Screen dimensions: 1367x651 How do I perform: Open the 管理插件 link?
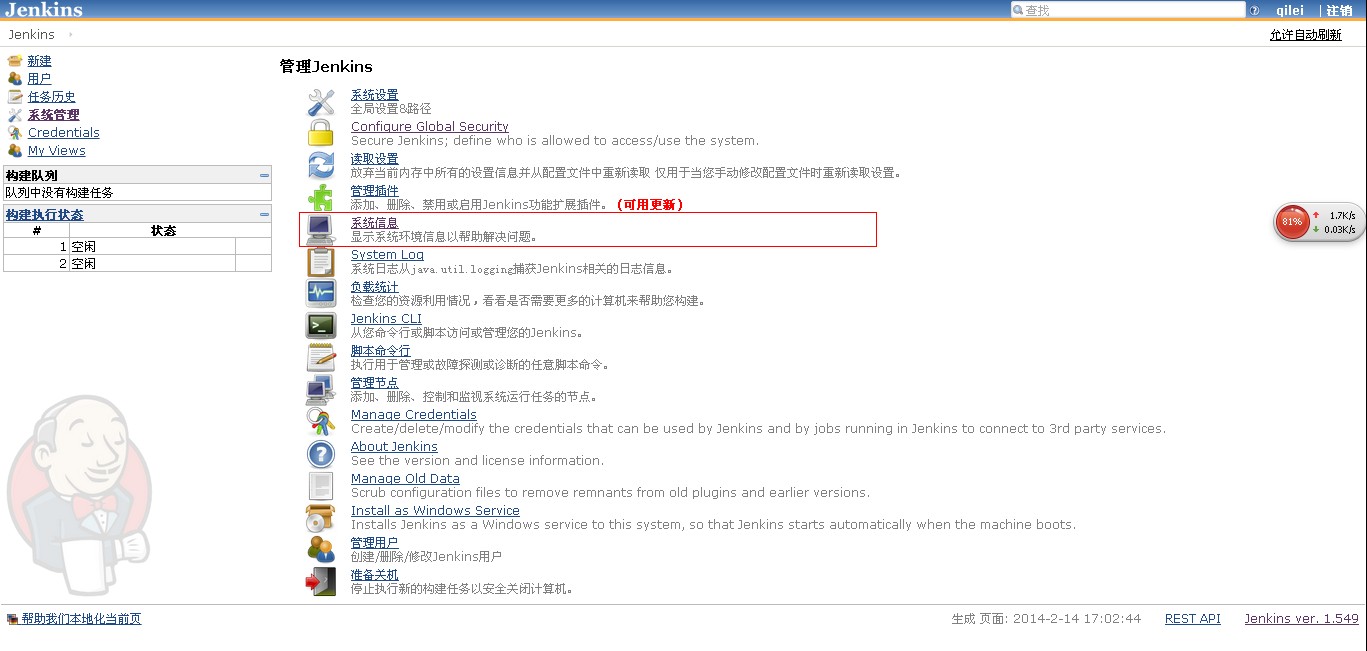click(x=375, y=191)
